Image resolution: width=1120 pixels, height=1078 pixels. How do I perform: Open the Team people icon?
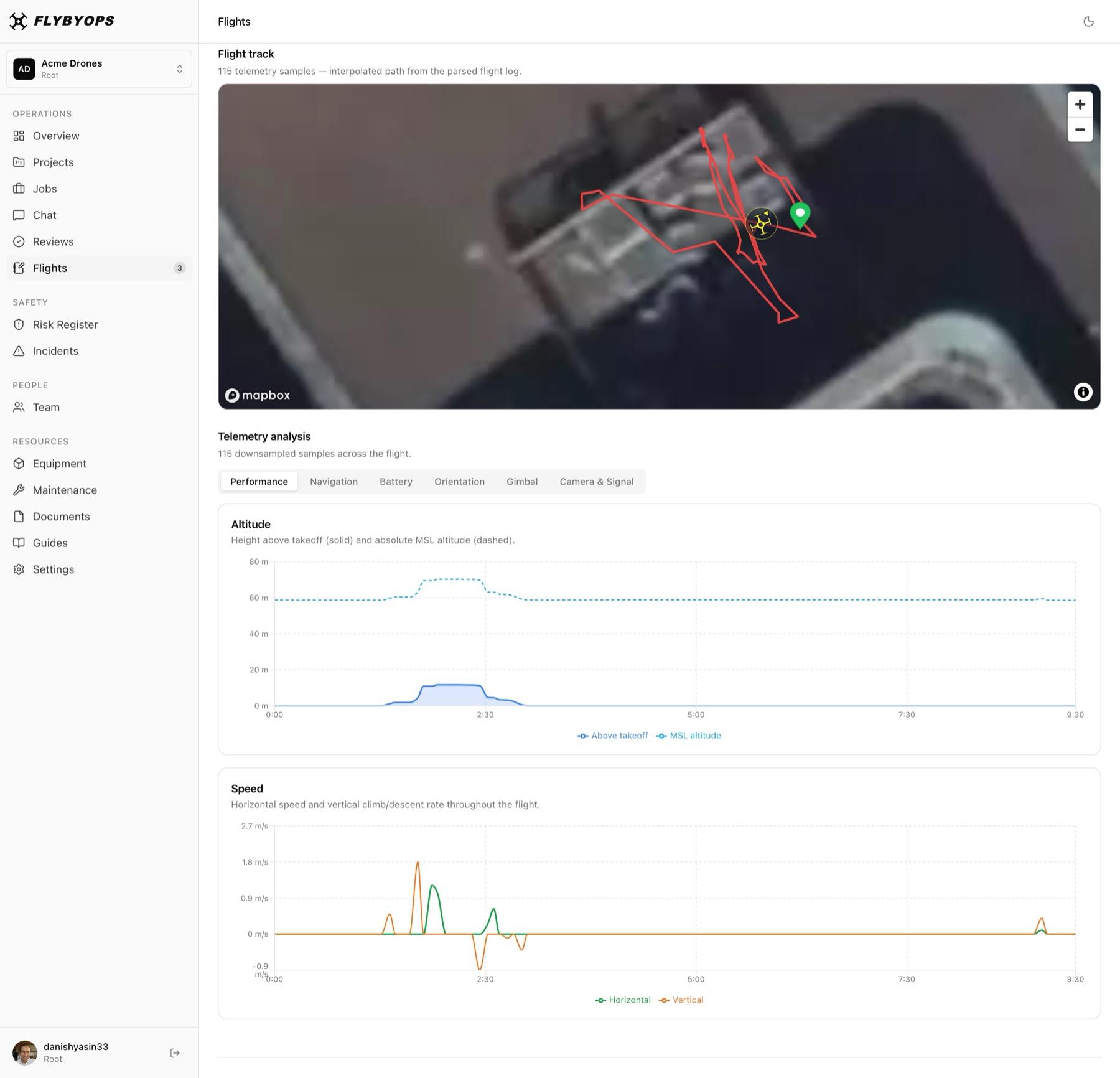pos(19,408)
